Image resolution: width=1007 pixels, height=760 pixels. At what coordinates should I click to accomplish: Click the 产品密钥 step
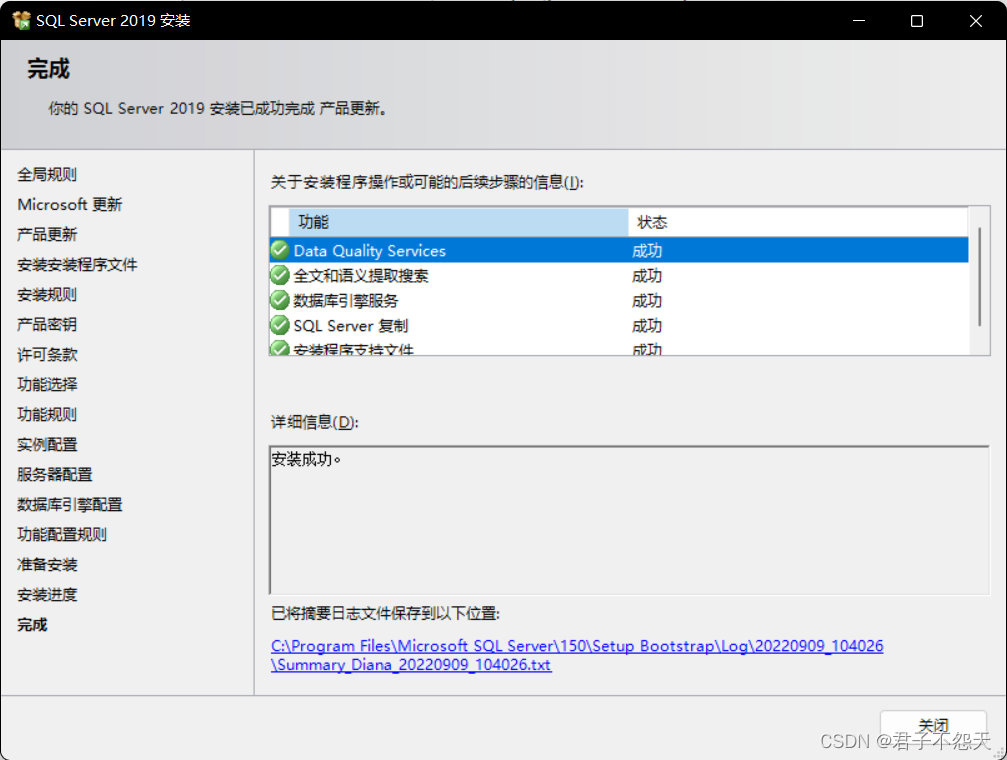[47, 324]
